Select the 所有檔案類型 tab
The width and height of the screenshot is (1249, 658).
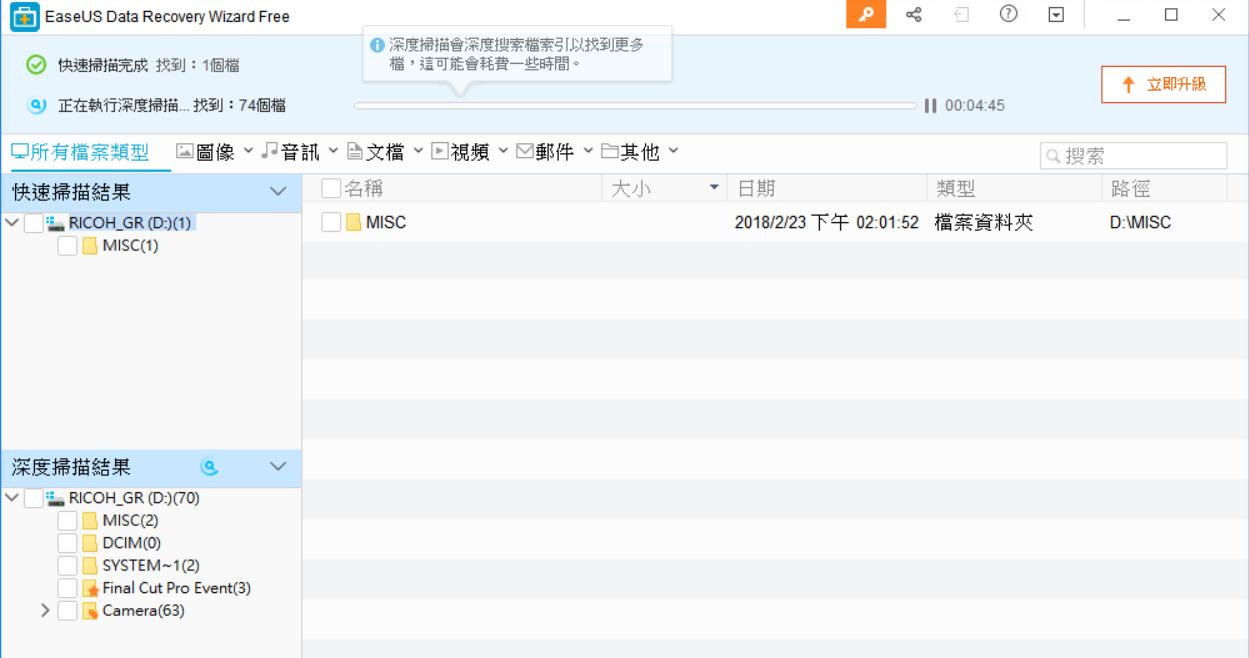pos(80,152)
